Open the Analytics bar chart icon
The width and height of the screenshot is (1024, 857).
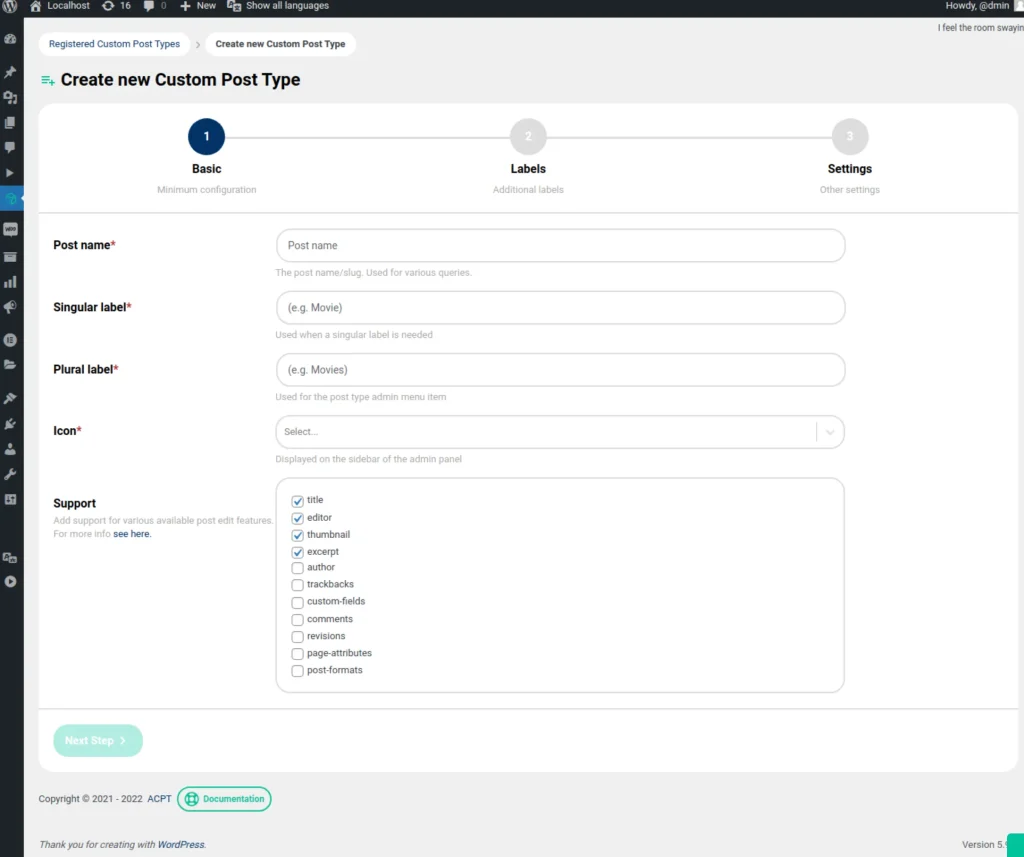[10, 282]
